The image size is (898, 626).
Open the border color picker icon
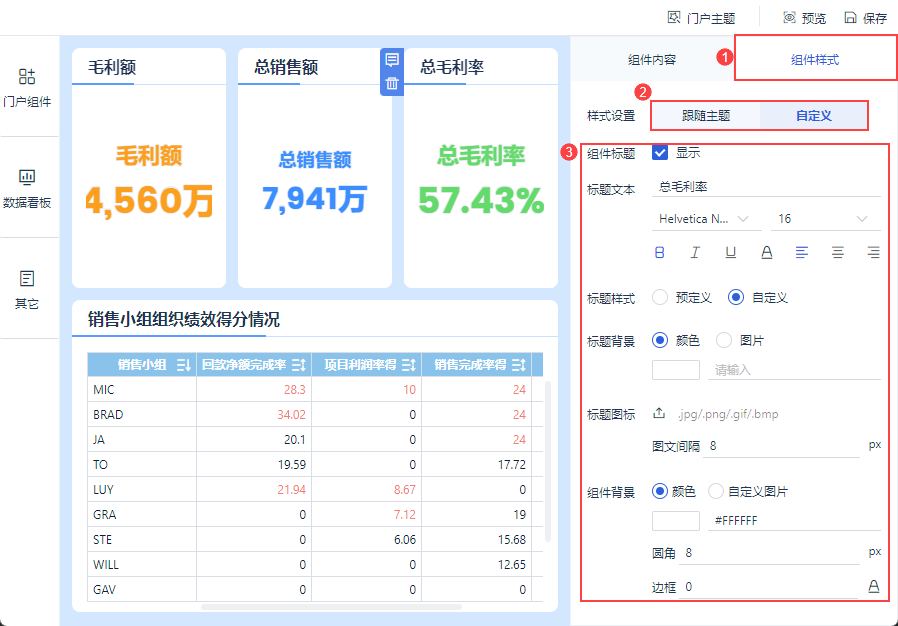873,586
